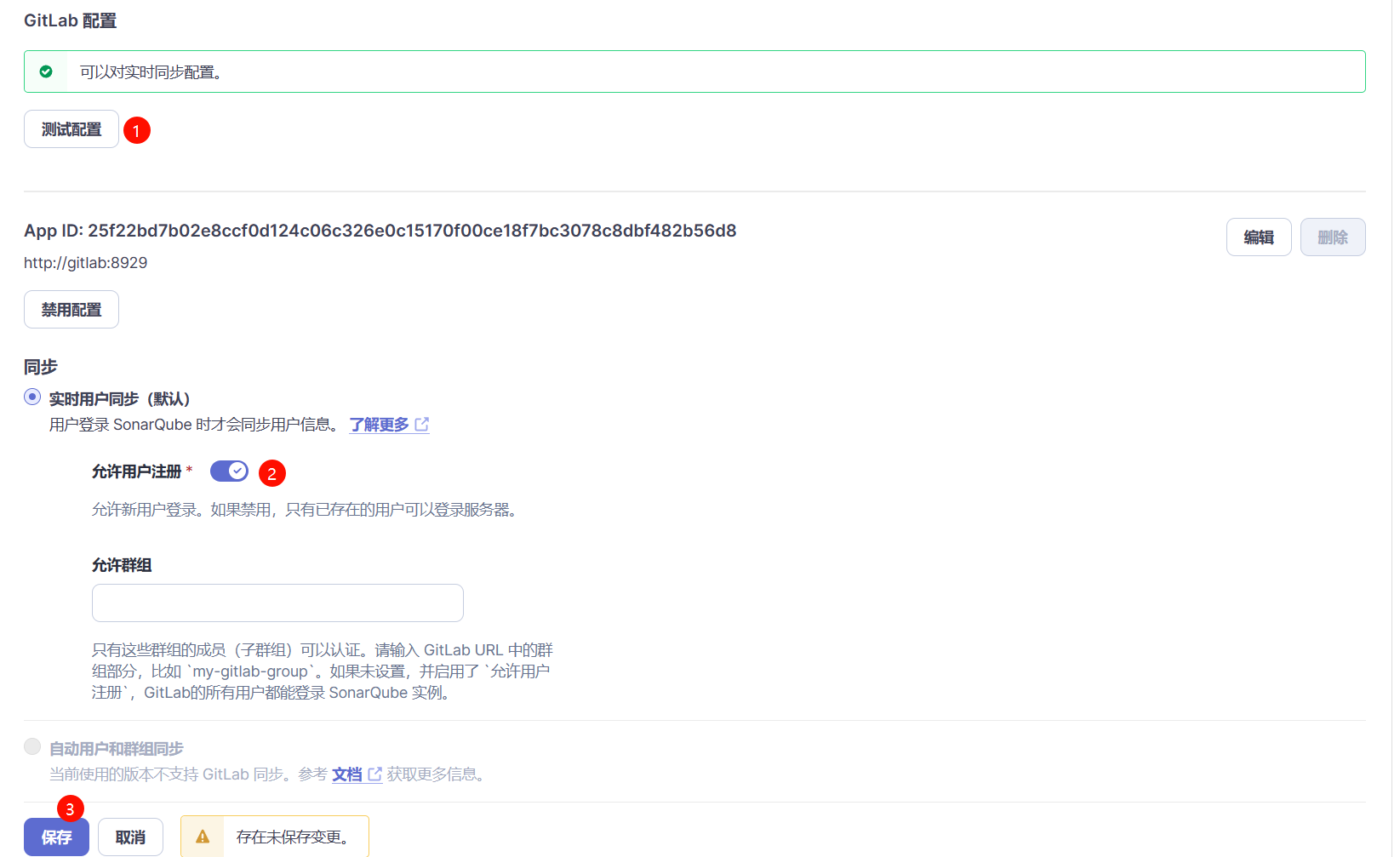The height and width of the screenshot is (857, 1400).
Task: Open the 了解更多 link
Action: [379, 424]
